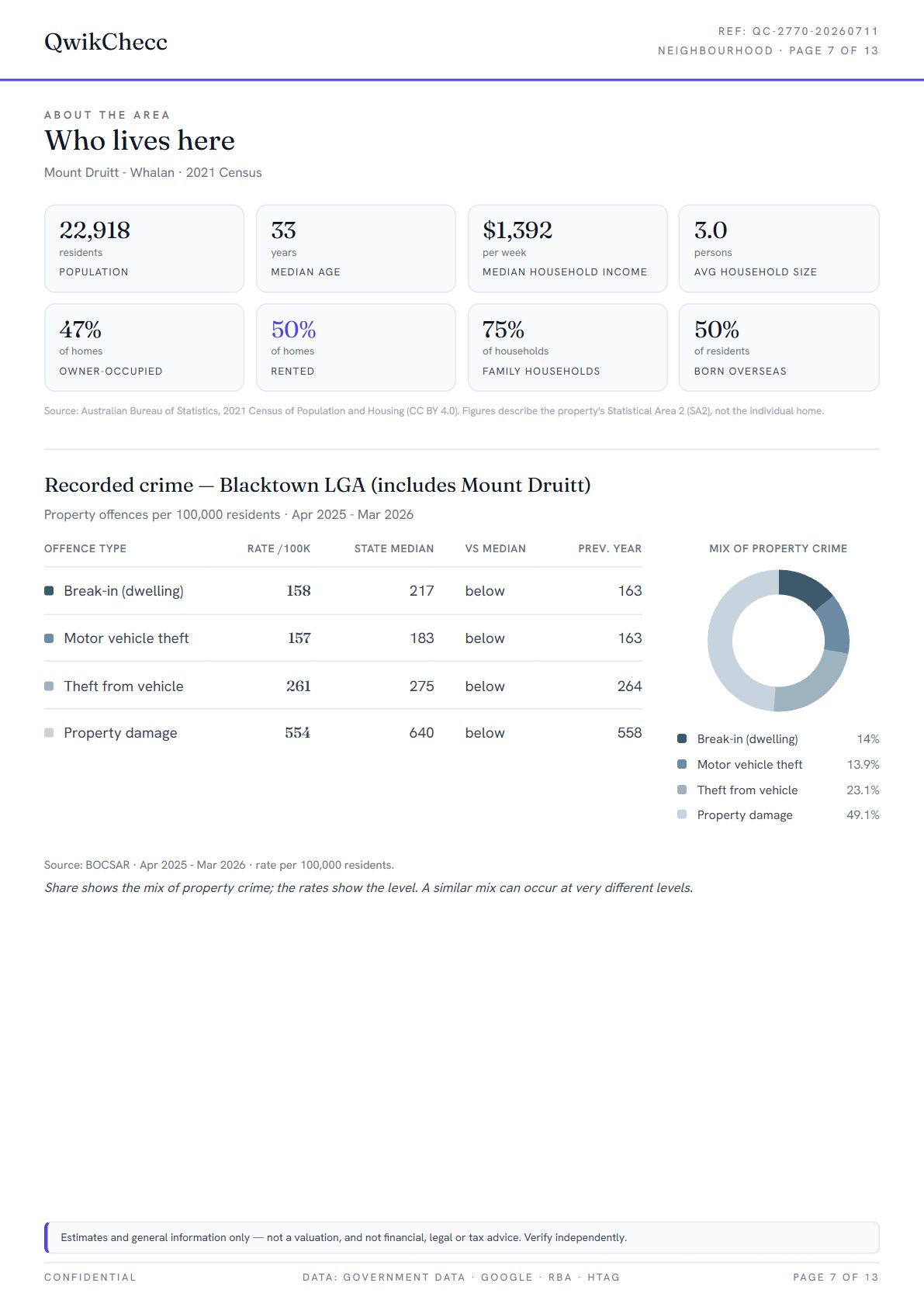Click the Theft from vehicle legend swatch
Viewport: 924px width, 1307px height.
[682, 790]
